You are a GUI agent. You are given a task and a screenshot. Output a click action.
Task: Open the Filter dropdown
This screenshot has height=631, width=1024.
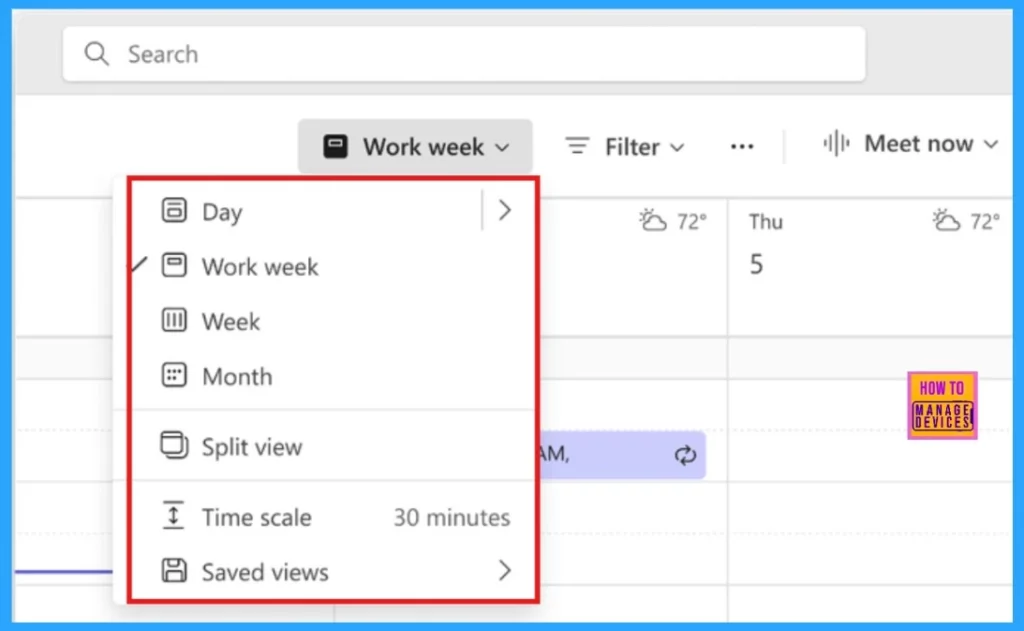[625, 146]
